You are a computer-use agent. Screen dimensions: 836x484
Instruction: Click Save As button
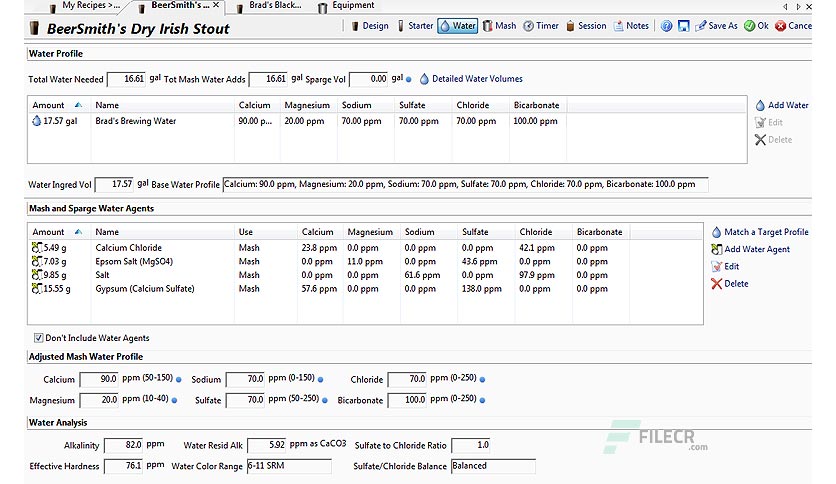(x=717, y=26)
